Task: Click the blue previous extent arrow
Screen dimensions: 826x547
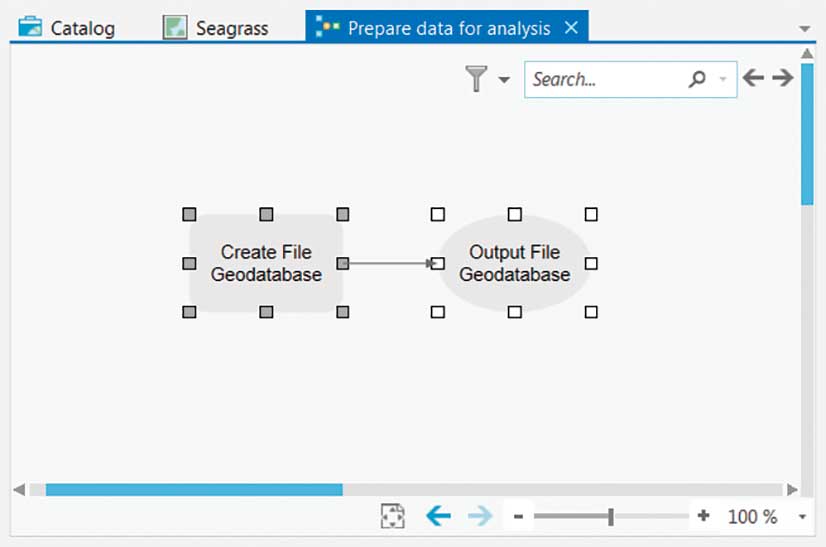Action: tap(438, 516)
